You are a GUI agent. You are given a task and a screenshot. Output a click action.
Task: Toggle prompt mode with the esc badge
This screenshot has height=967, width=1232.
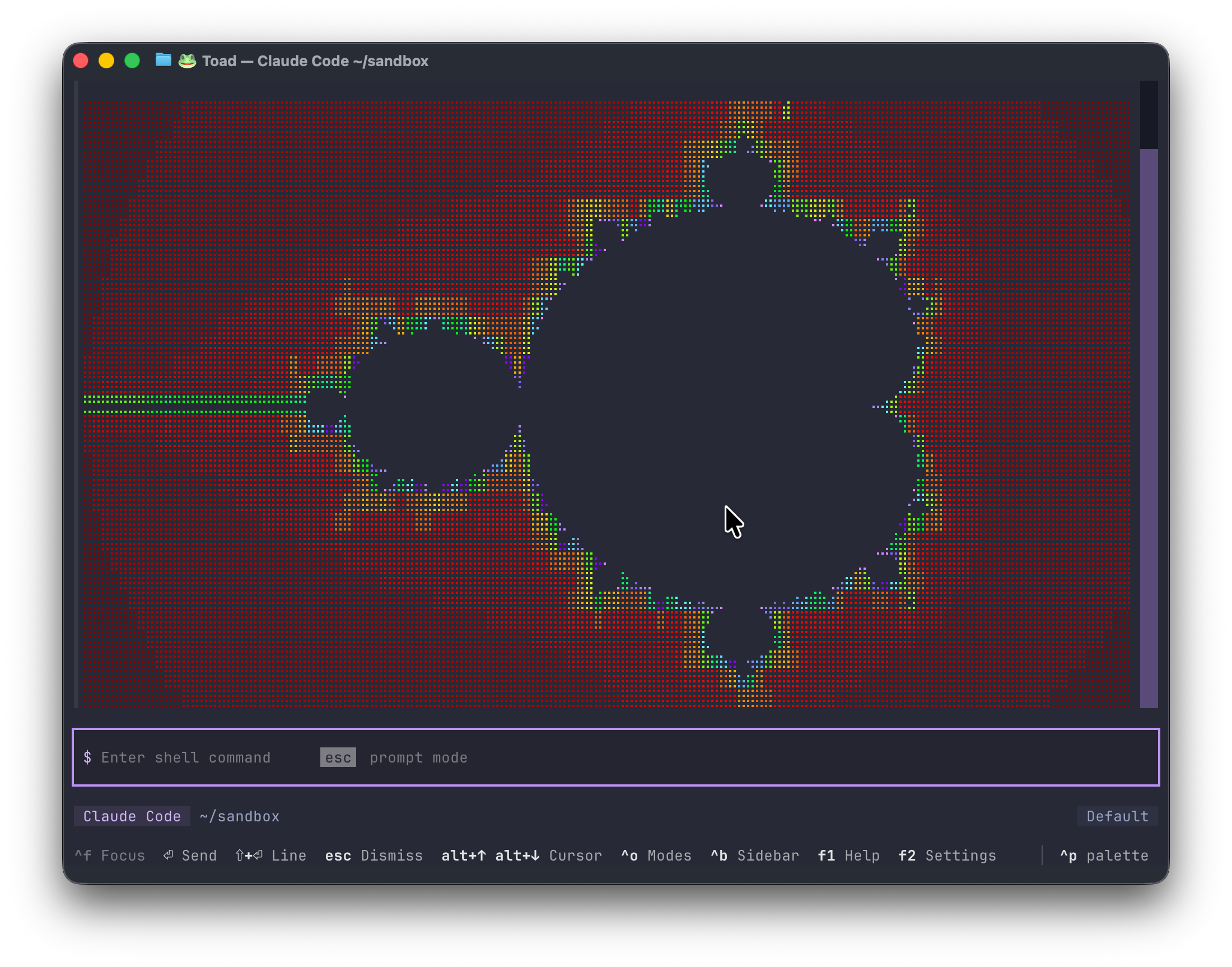(x=338, y=757)
